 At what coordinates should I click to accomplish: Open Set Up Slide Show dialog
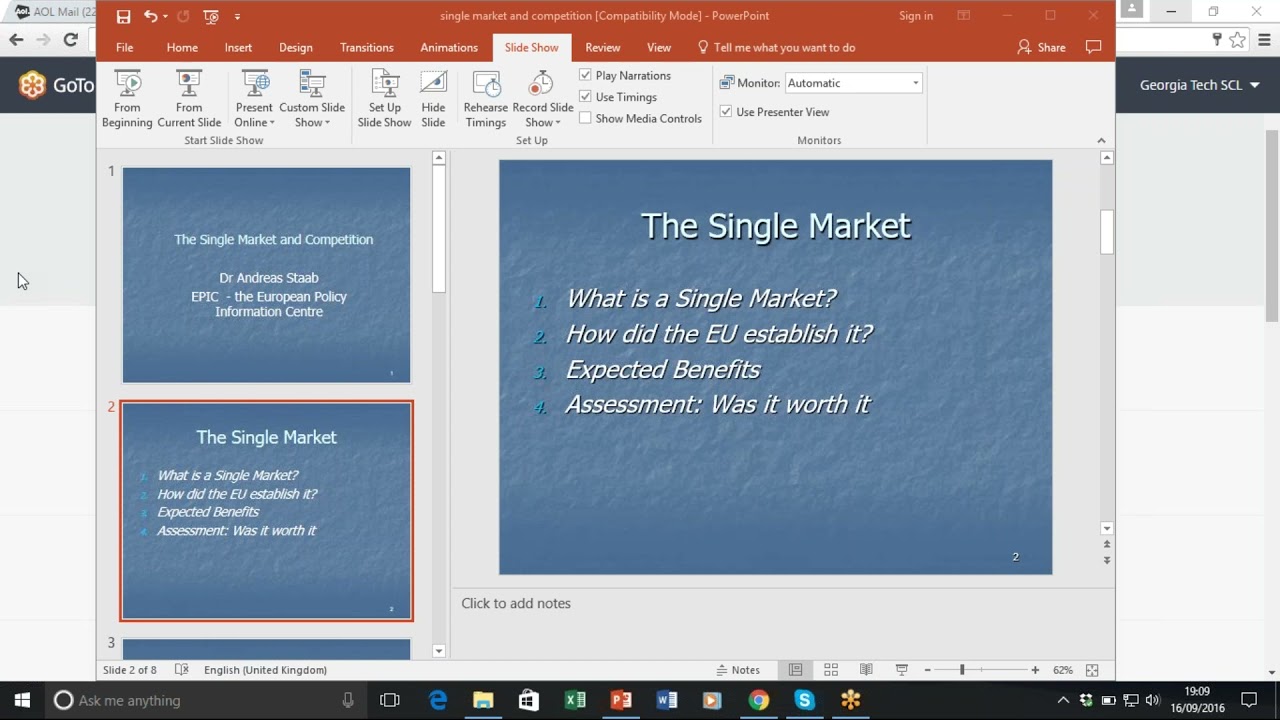[384, 99]
